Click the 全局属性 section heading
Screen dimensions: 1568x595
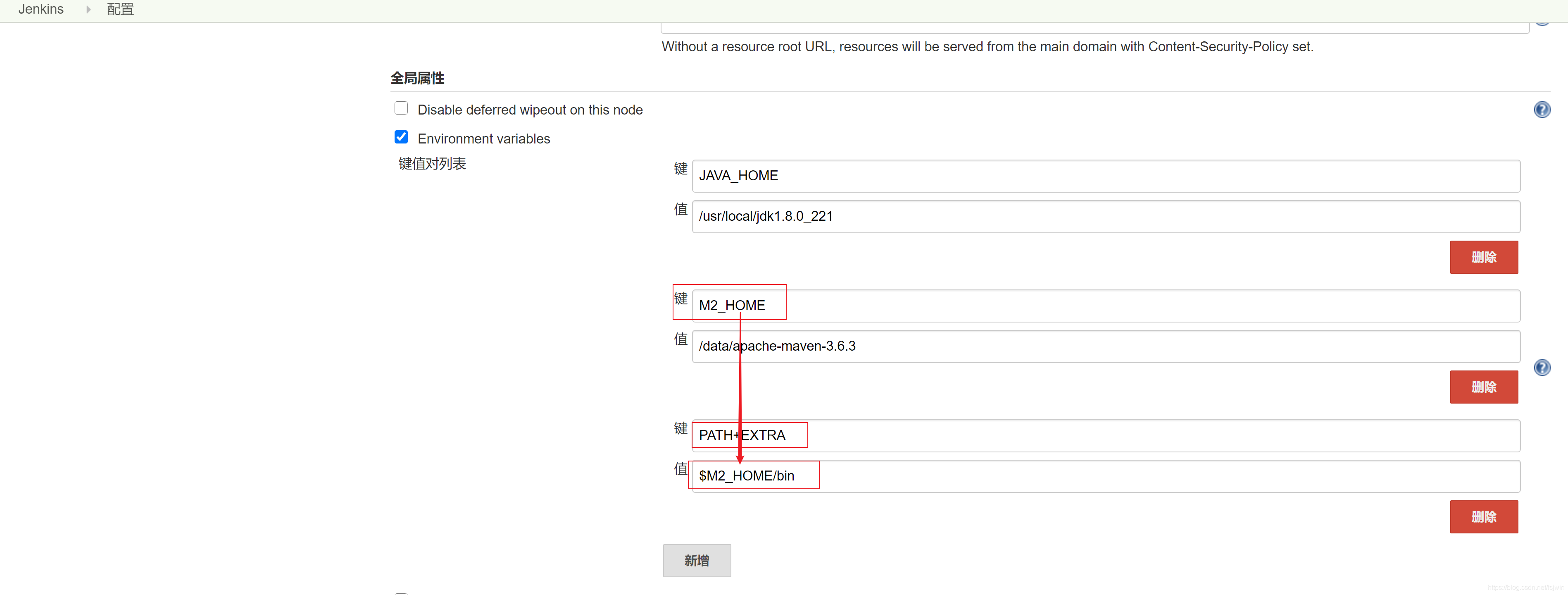point(417,78)
